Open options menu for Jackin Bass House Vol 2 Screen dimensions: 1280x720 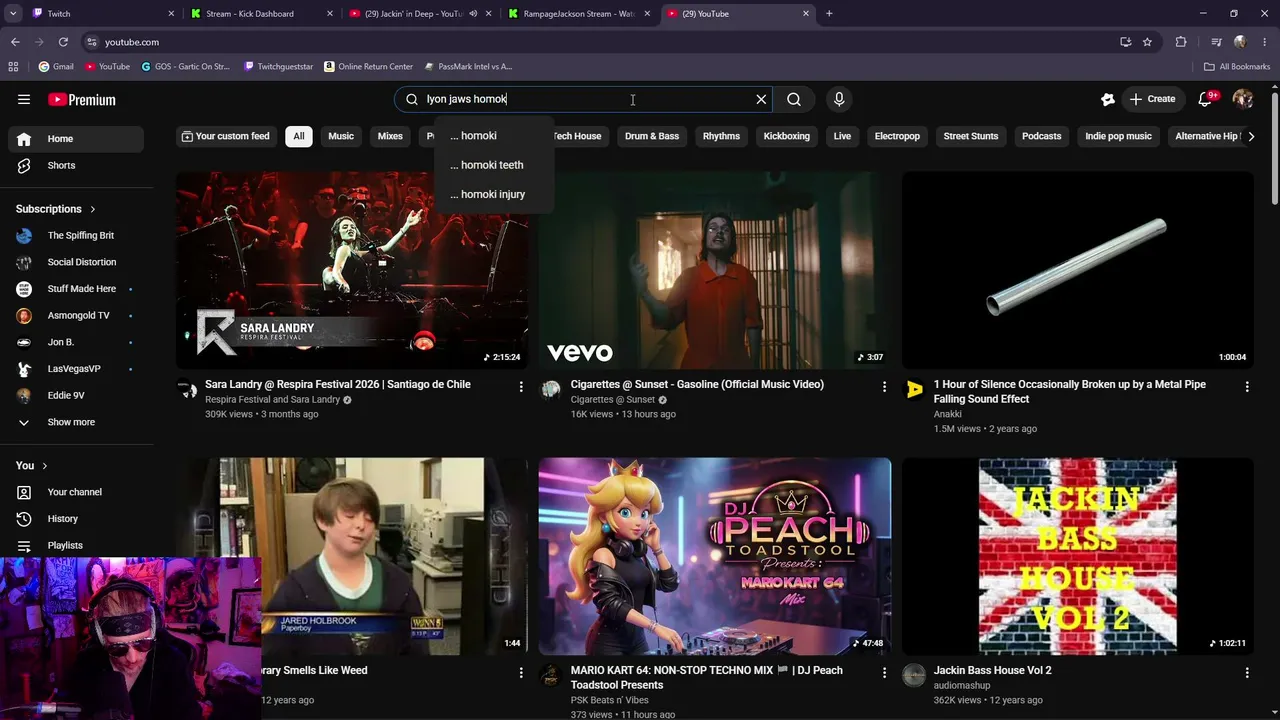[1247, 672]
